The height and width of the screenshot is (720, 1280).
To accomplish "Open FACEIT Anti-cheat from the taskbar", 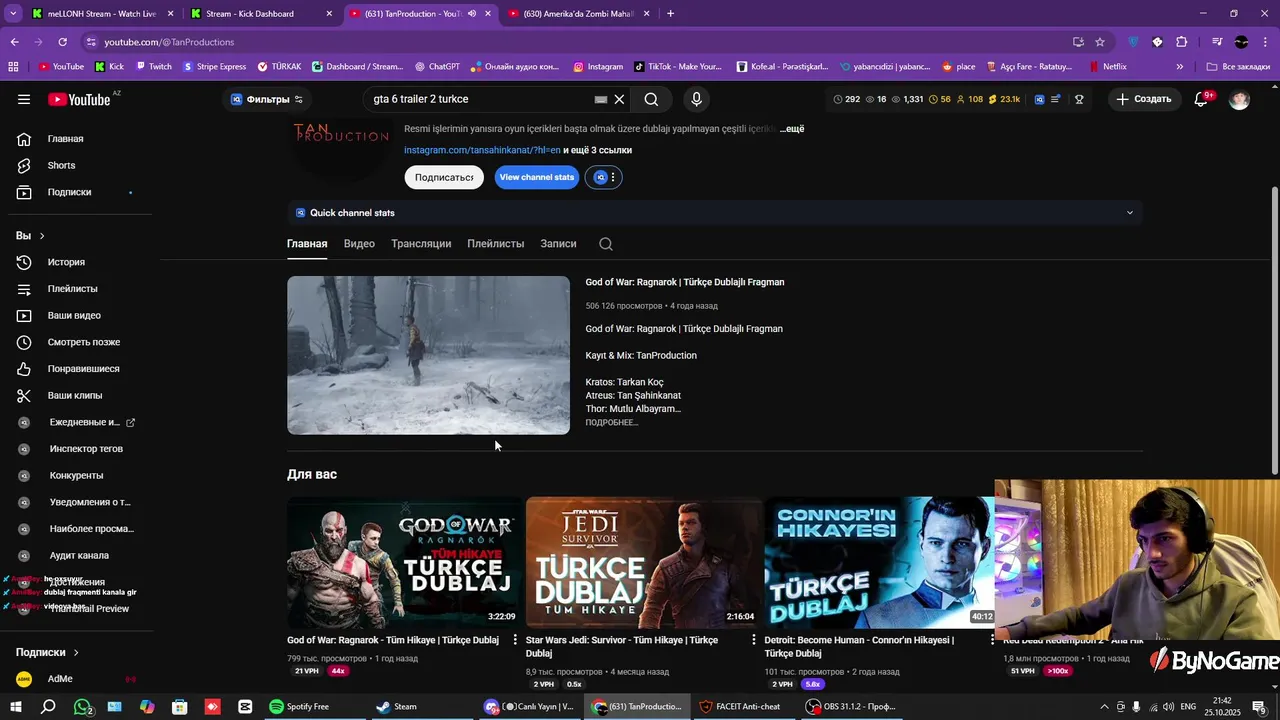I will coord(740,706).
